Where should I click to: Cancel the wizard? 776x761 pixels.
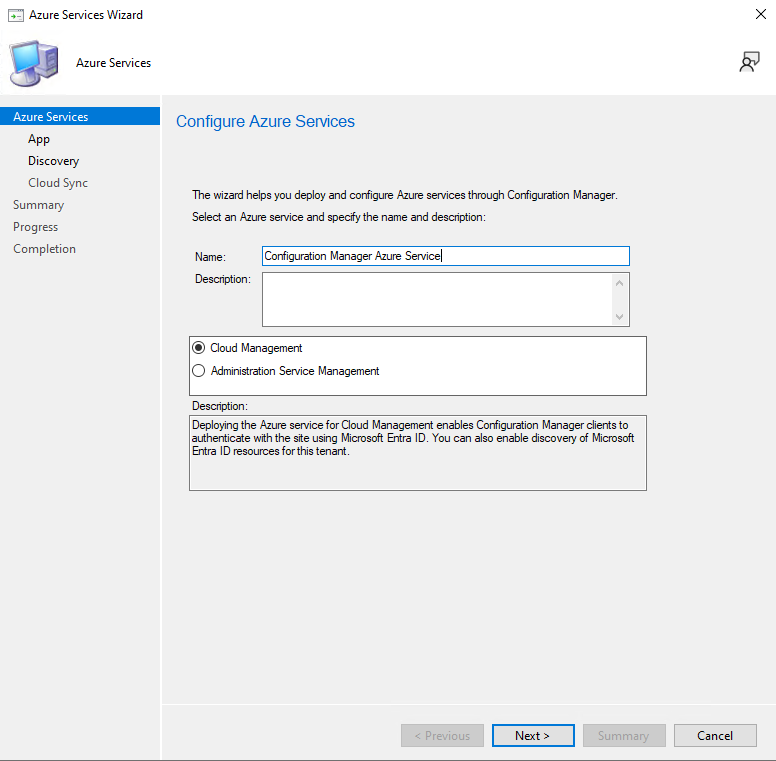coord(715,735)
